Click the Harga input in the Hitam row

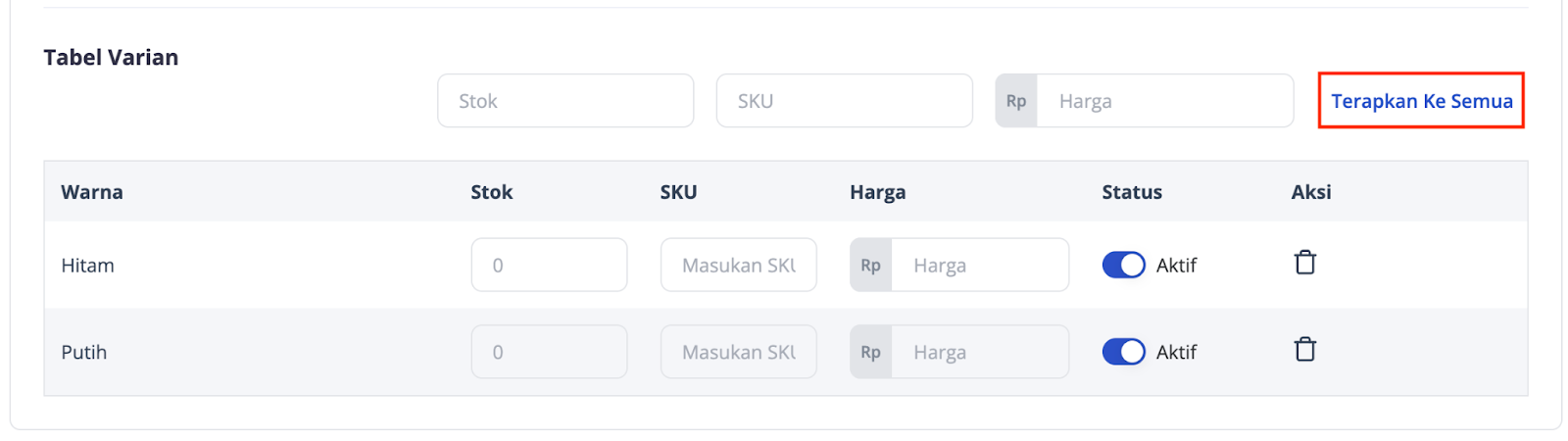(x=979, y=265)
